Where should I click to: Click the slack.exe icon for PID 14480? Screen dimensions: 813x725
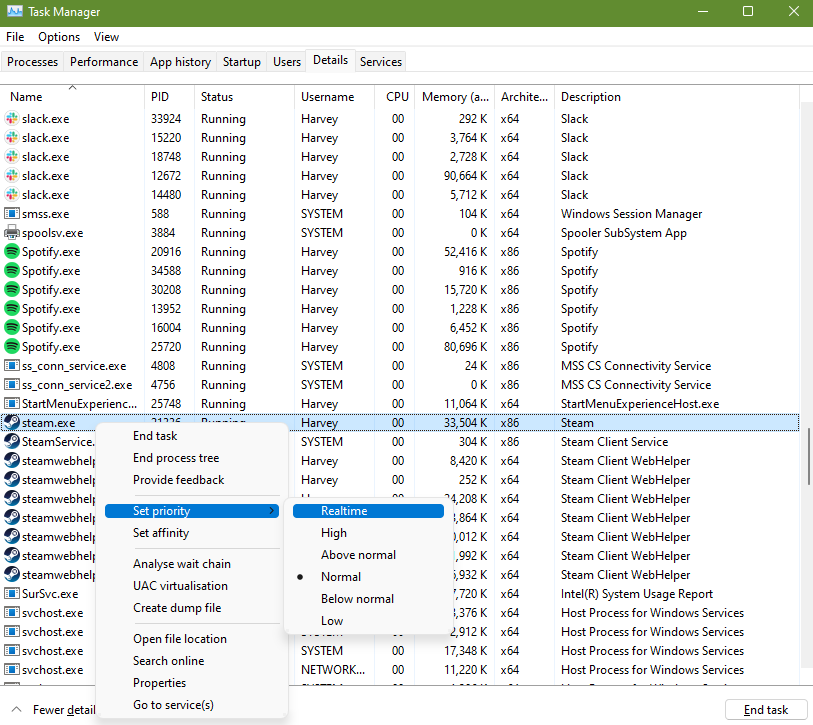click(11, 195)
